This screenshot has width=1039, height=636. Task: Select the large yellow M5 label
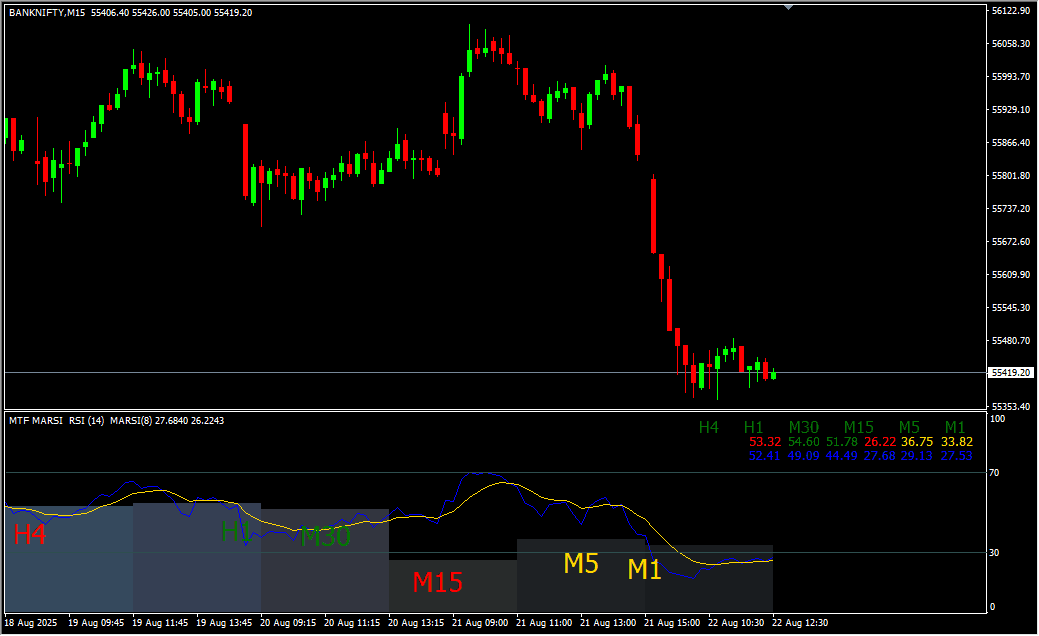tap(580, 564)
